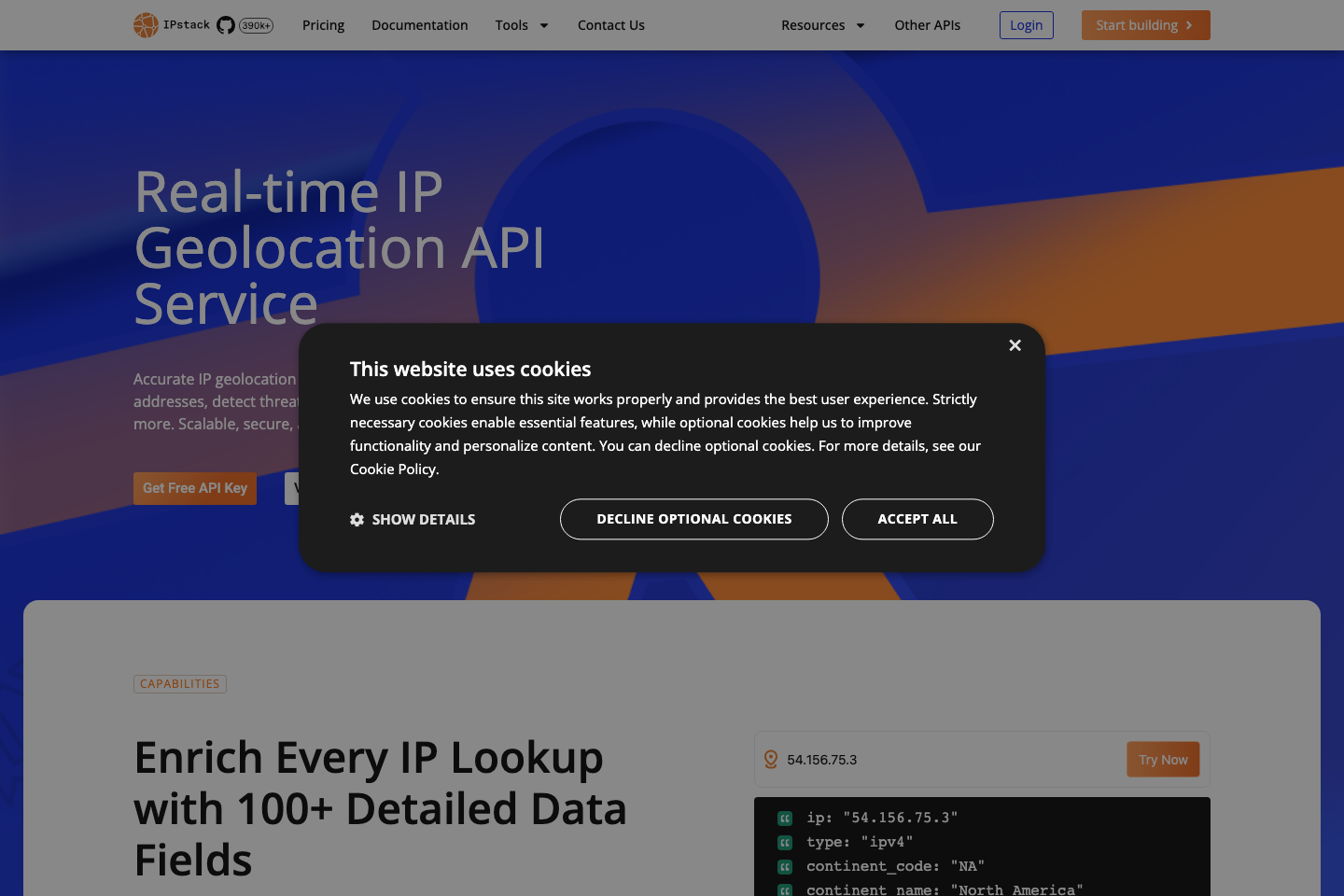Screen dimensions: 1344x896
Task: Click the chevron arrow inside Start building
Action: click(x=1190, y=25)
